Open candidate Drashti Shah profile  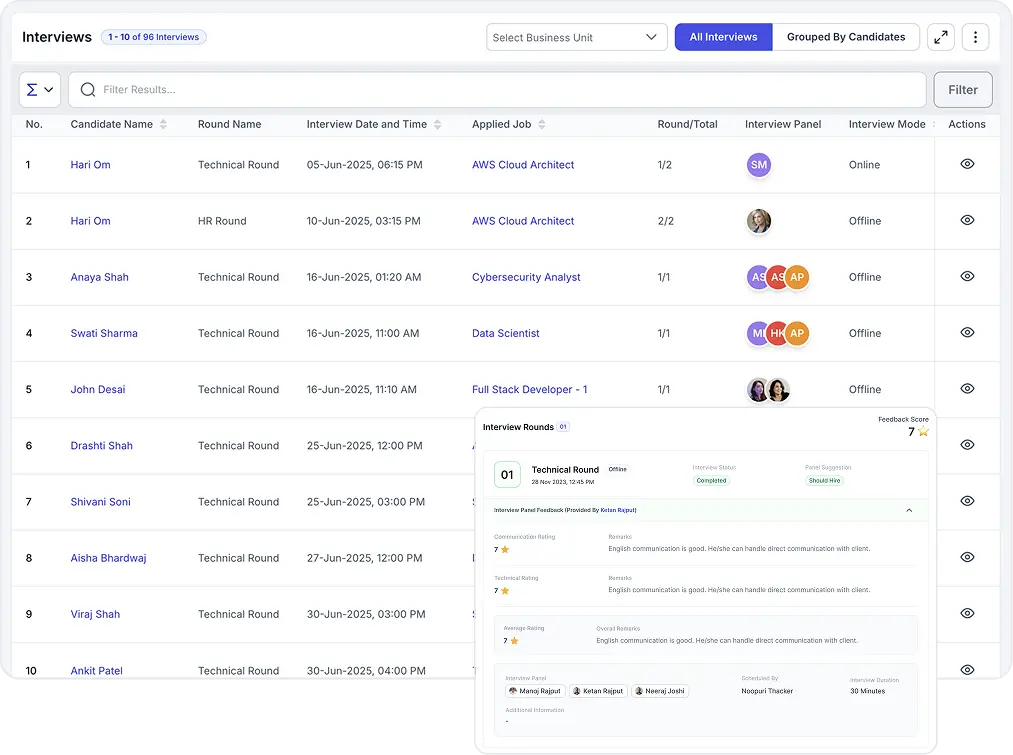point(101,446)
